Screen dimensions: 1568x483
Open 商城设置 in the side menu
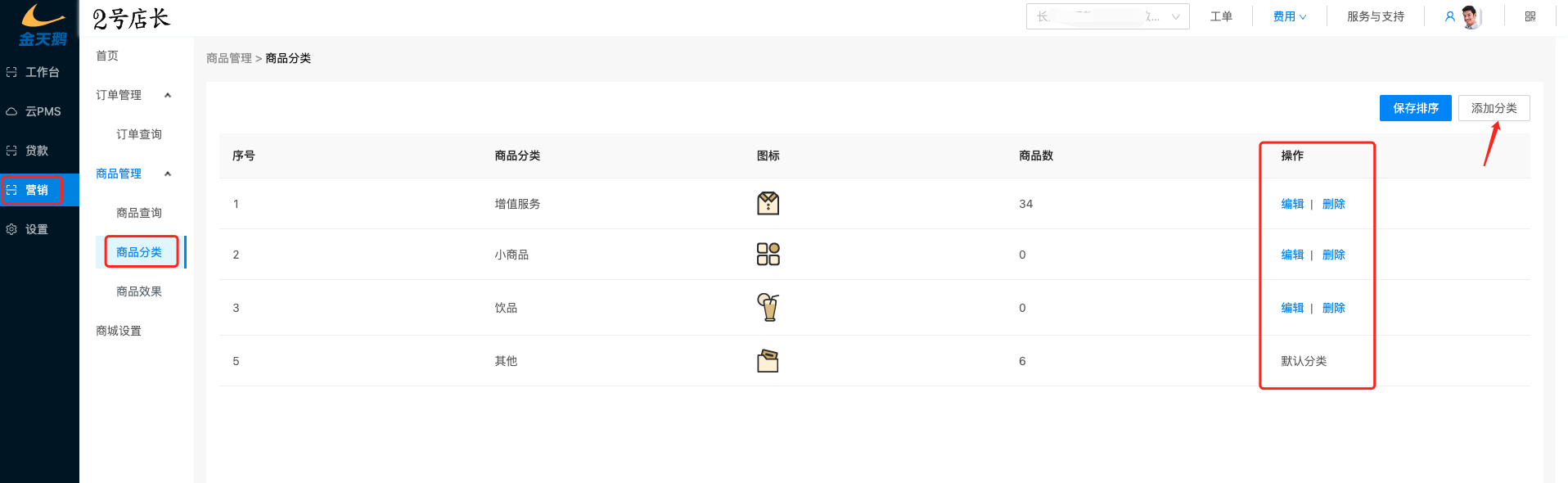(x=119, y=331)
